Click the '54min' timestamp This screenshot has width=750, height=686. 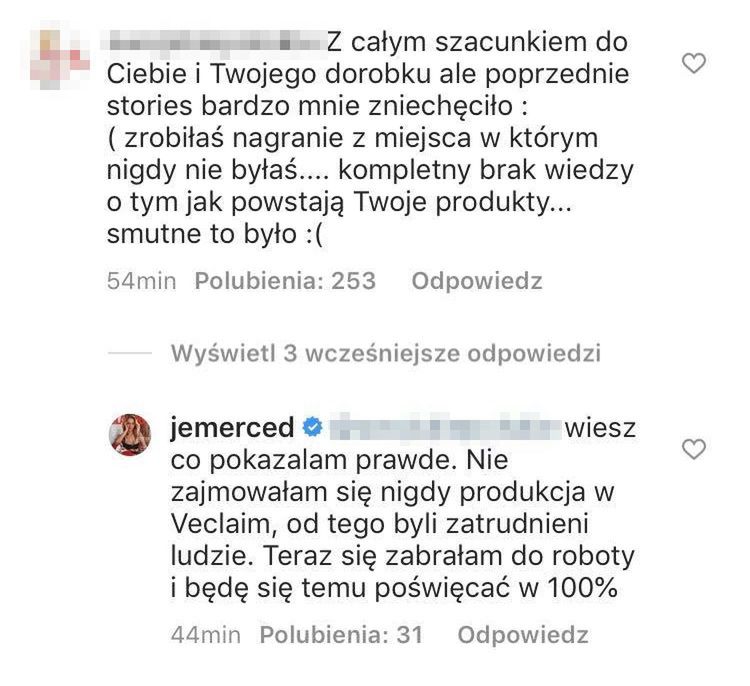pyautogui.click(x=141, y=281)
